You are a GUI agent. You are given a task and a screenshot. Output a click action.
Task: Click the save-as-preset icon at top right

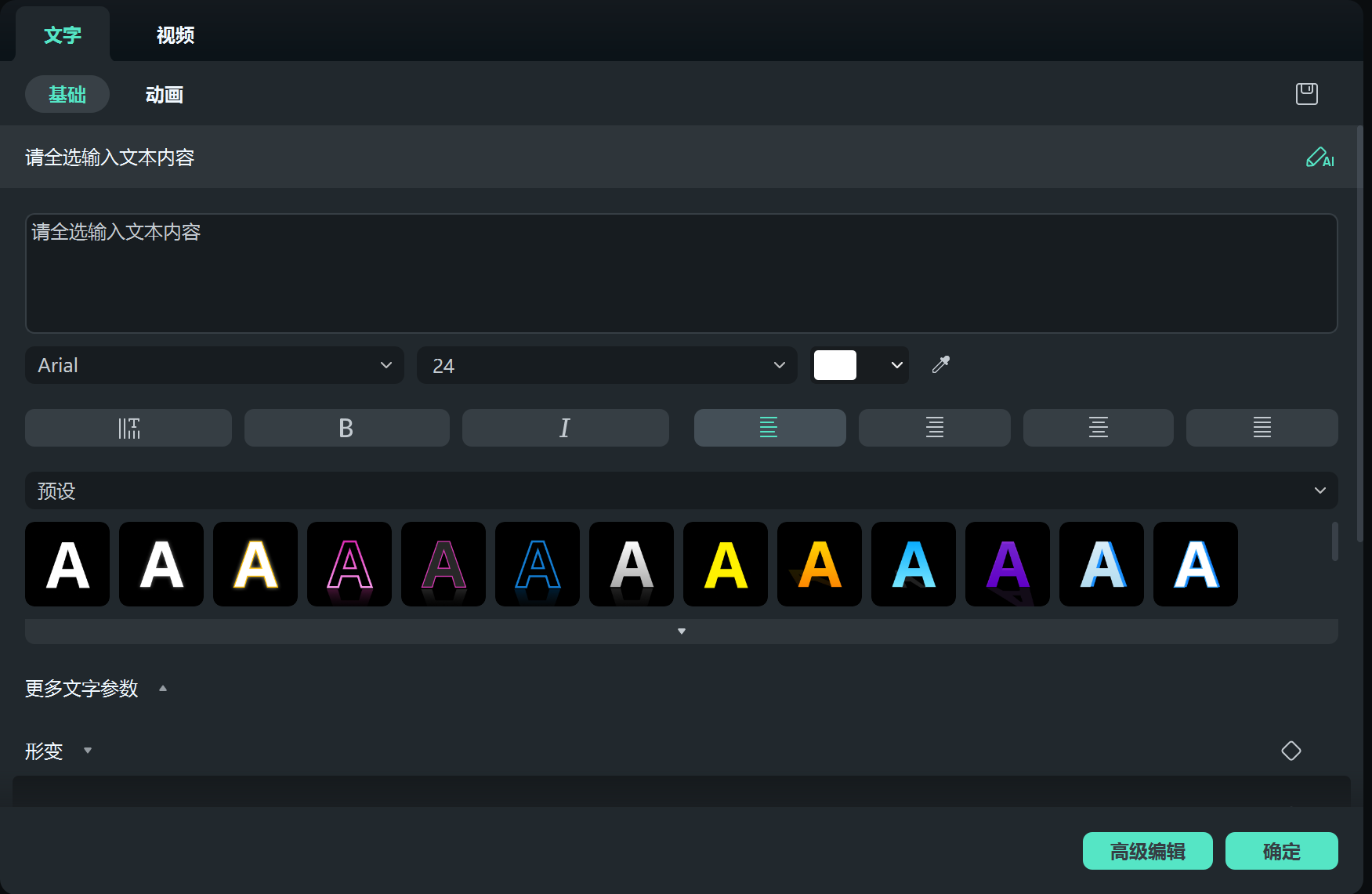(1306, 94)
